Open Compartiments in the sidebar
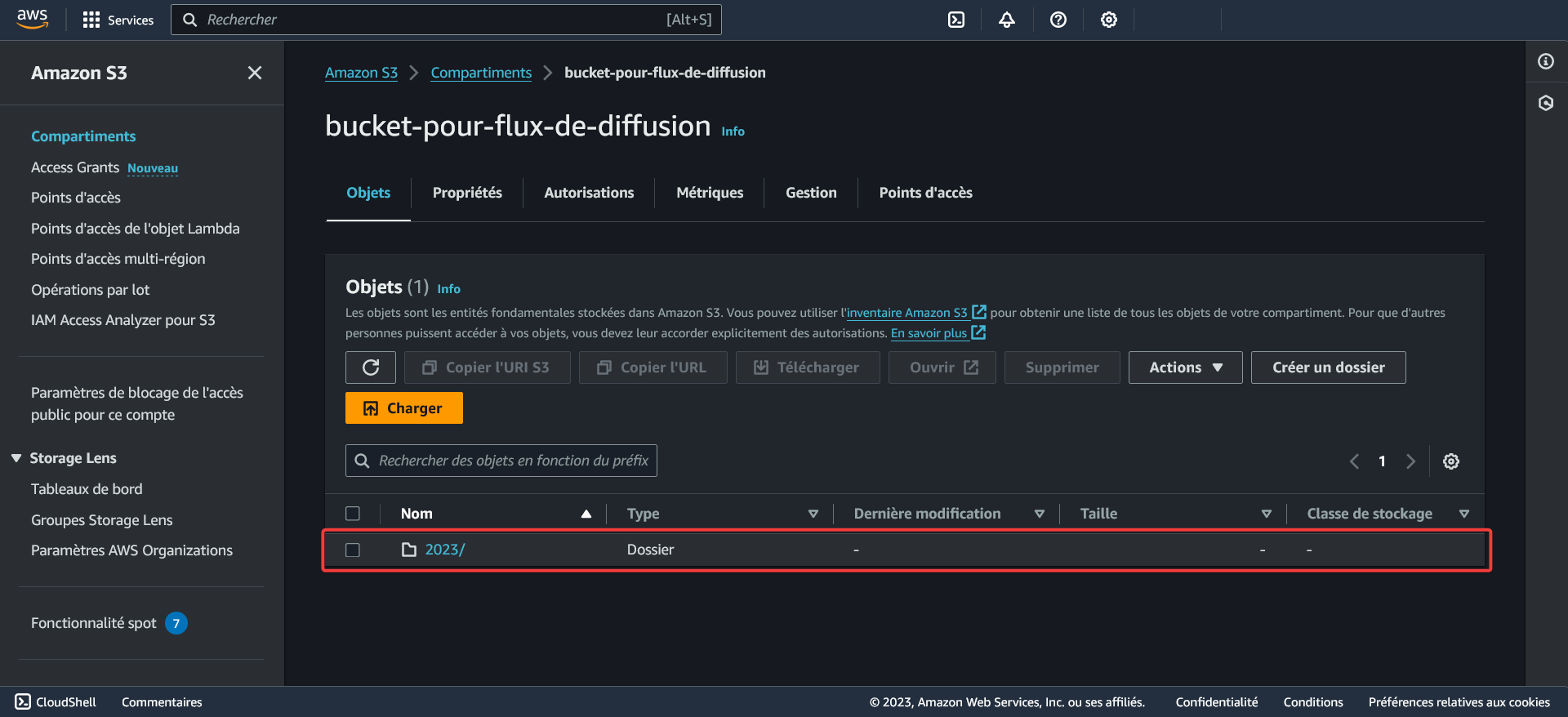This screenshot has height=717, width=1568. click(x=83, y=136)
